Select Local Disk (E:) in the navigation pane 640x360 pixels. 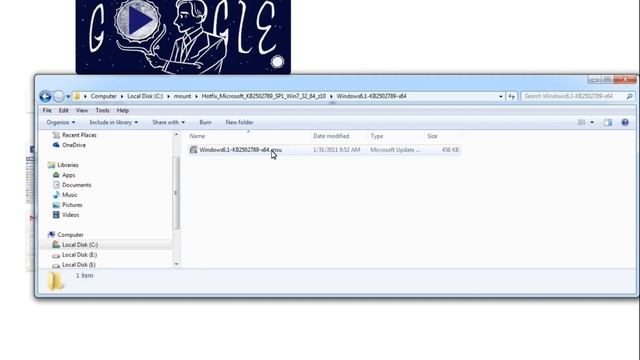[x=80, y=255]
